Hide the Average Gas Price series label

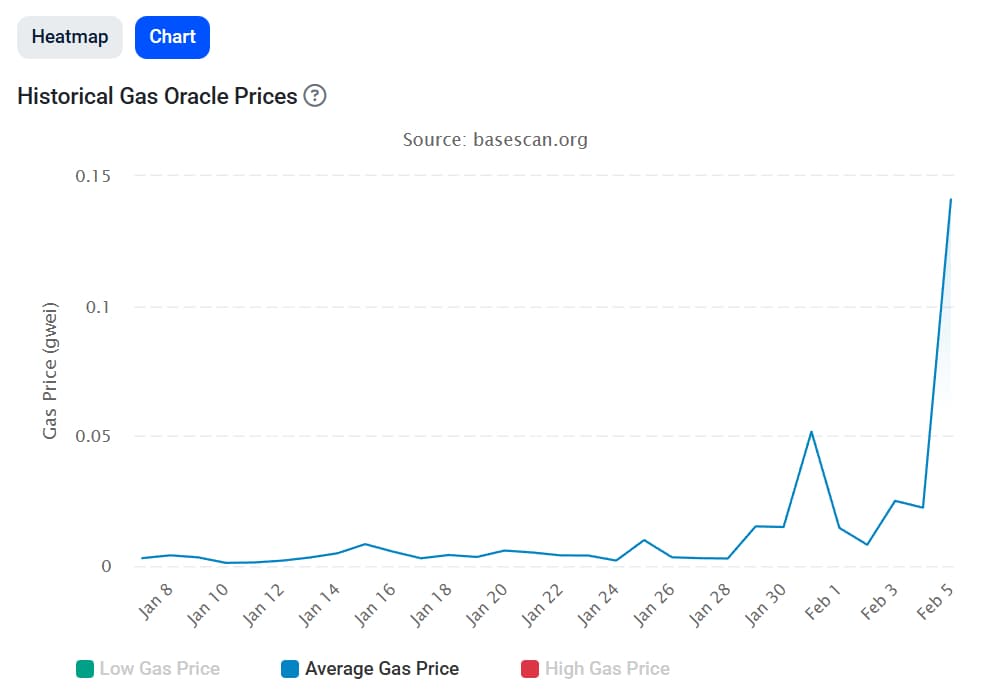[382, 669]
